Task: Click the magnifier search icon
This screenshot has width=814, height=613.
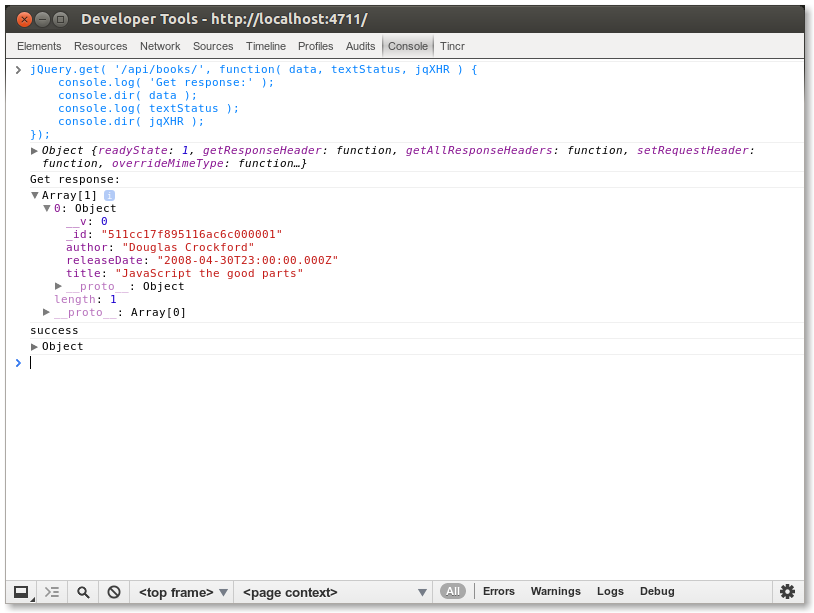Action: click(84, 592)
